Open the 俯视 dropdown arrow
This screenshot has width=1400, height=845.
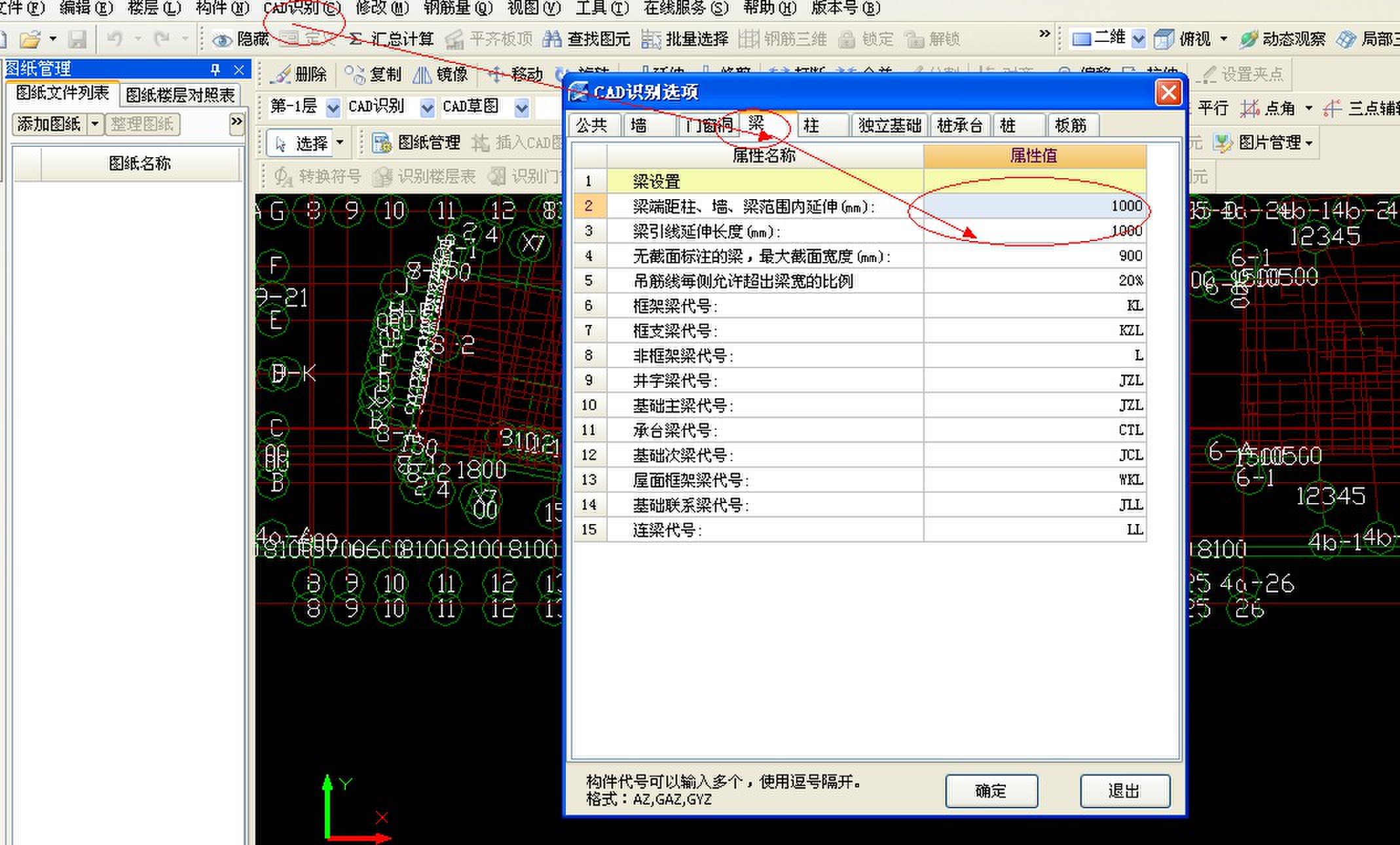1223,39
